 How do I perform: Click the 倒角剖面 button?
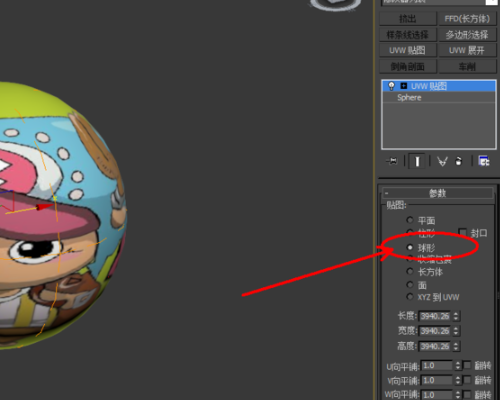pos(408,67)
